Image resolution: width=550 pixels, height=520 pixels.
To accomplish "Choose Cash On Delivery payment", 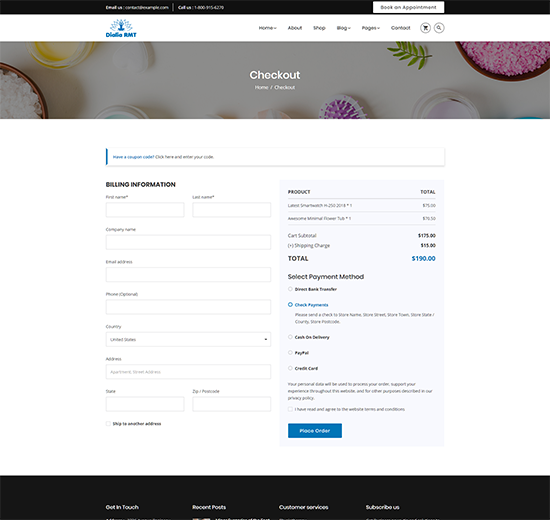I will (x=290, y=337).
